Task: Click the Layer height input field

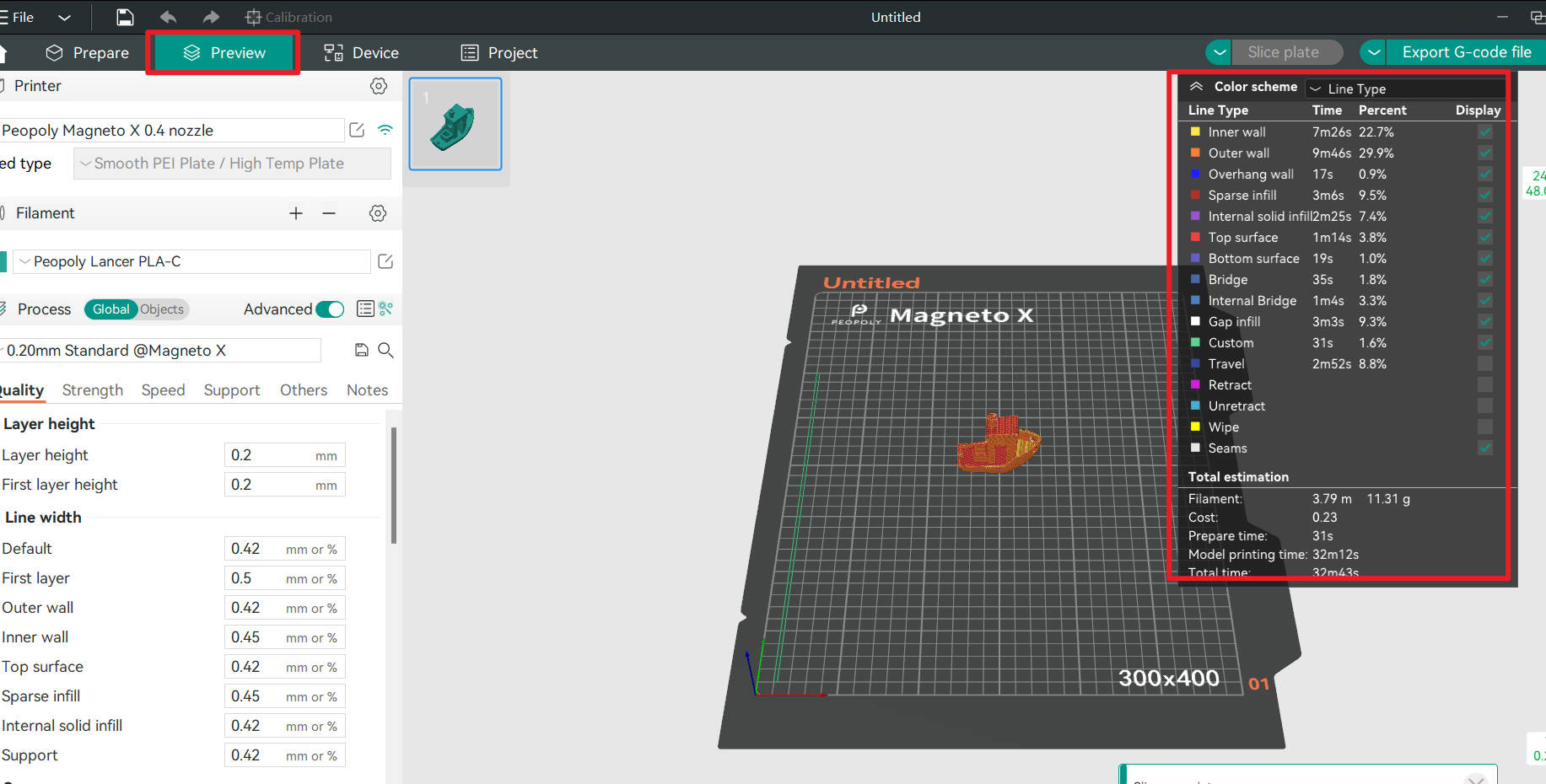Action: [284, 455]
